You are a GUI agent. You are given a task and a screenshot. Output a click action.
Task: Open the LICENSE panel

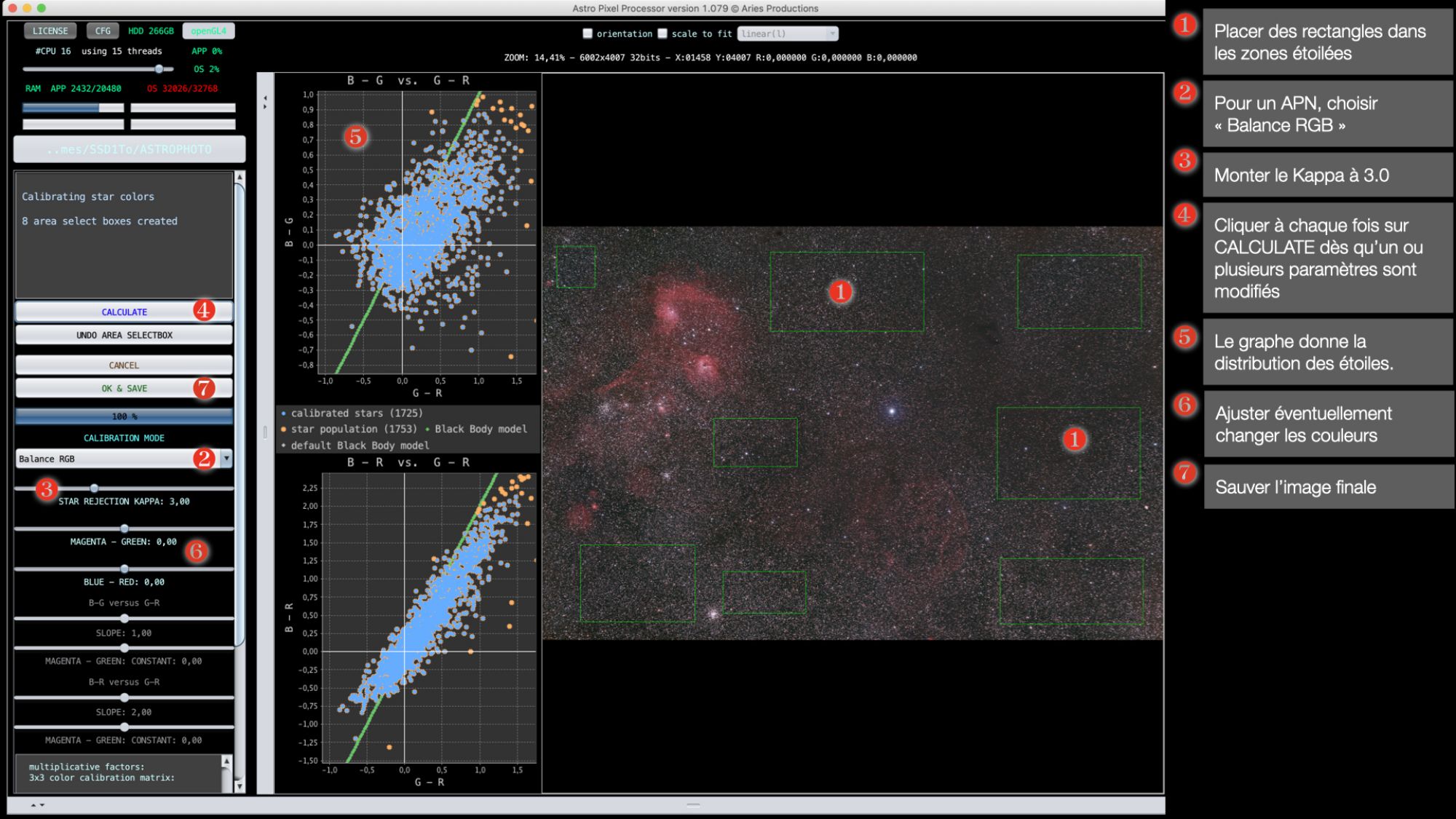(50, 31)
